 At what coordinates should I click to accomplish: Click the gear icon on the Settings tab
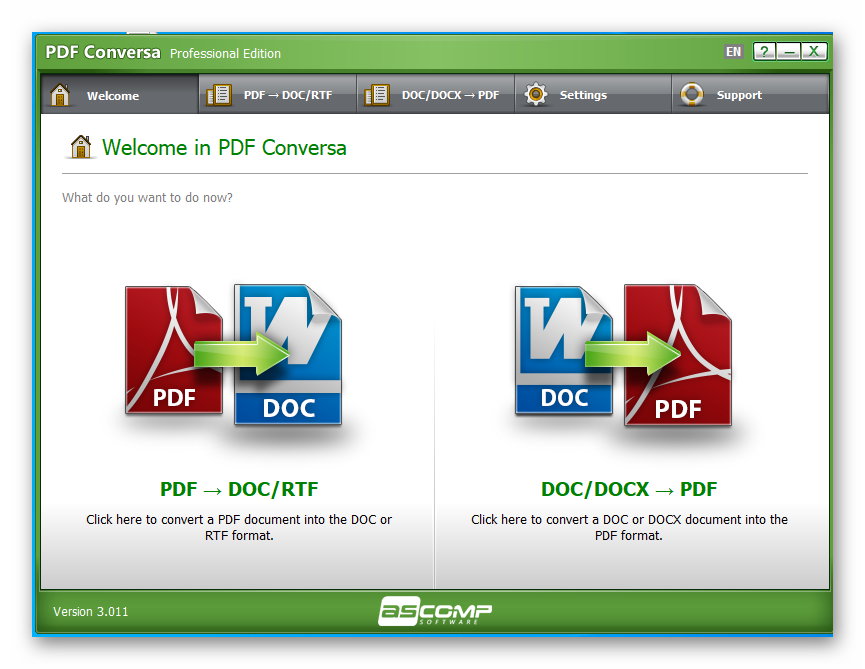[536, 94]
